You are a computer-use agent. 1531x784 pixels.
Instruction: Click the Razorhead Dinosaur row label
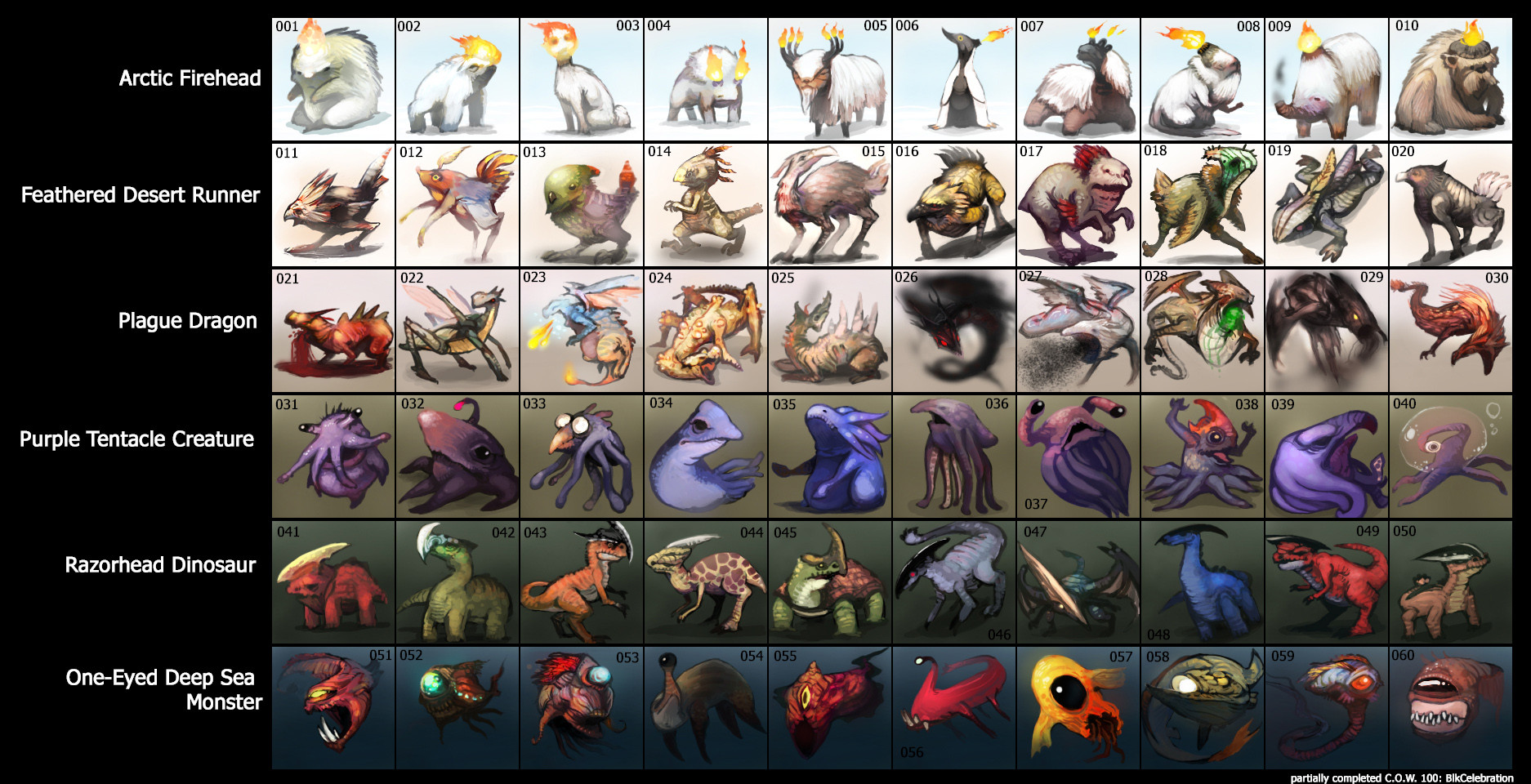click(x=161, y=565)
